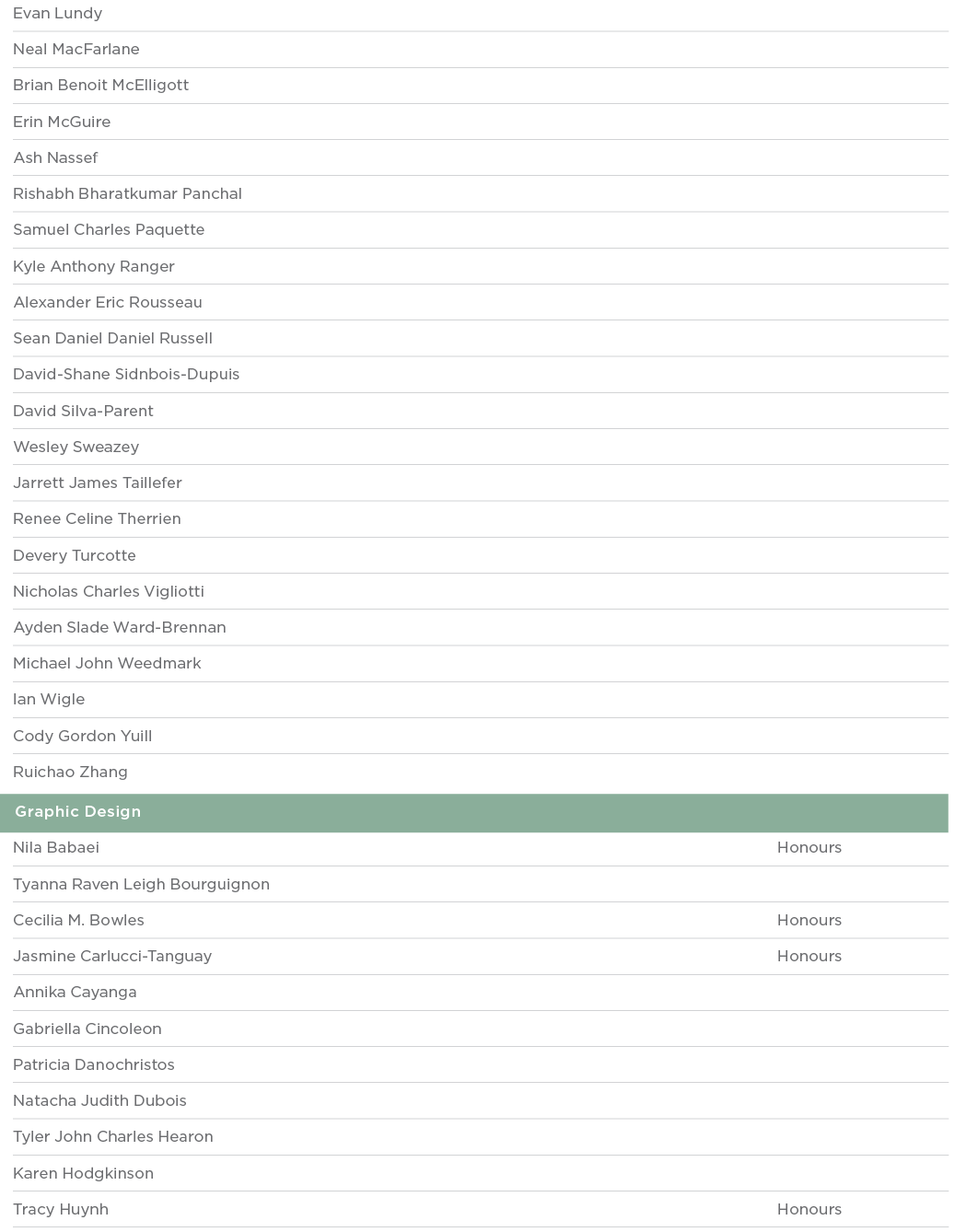Click Honours label beside Tracy Huynh
This screenshot has width=955, height=1232.
click(809, 1210)
